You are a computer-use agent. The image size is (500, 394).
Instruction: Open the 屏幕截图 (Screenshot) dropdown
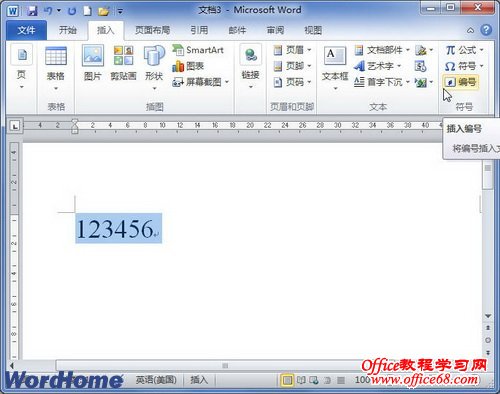point(201,82)
